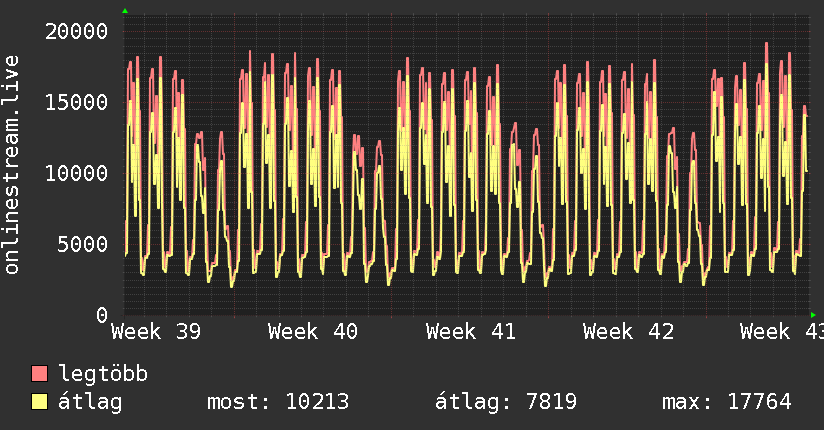Select the átlag legend label beside yellow swatch
This screenshot has width=824, height=430.
pos(90,402)
